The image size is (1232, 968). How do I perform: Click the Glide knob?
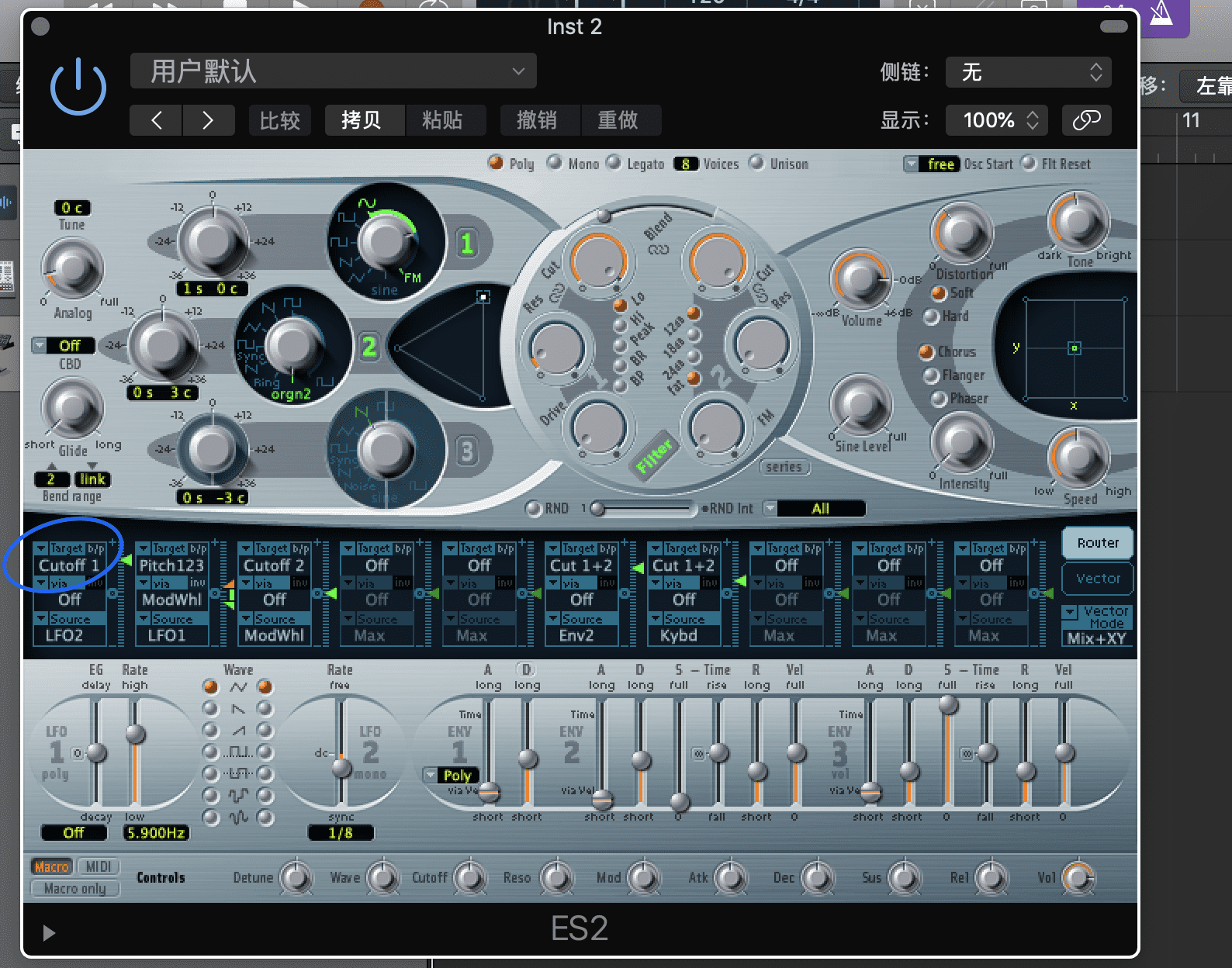click(x=72, y=407)
